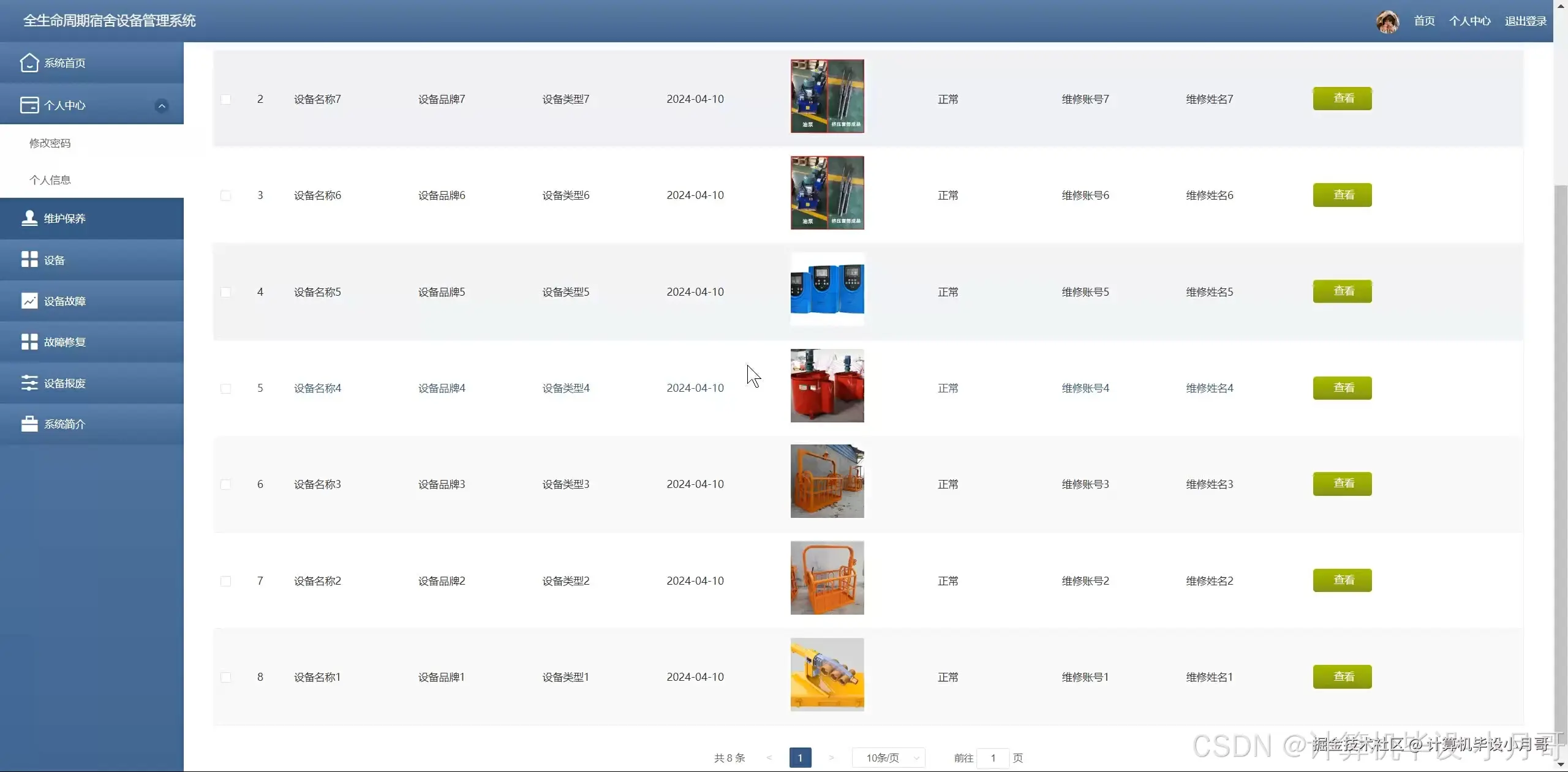Click the 设备名称3 orange equipment thumbnail
Image resolution: width=1568 pixels, height=772 pixels.
tap(827, 481)
